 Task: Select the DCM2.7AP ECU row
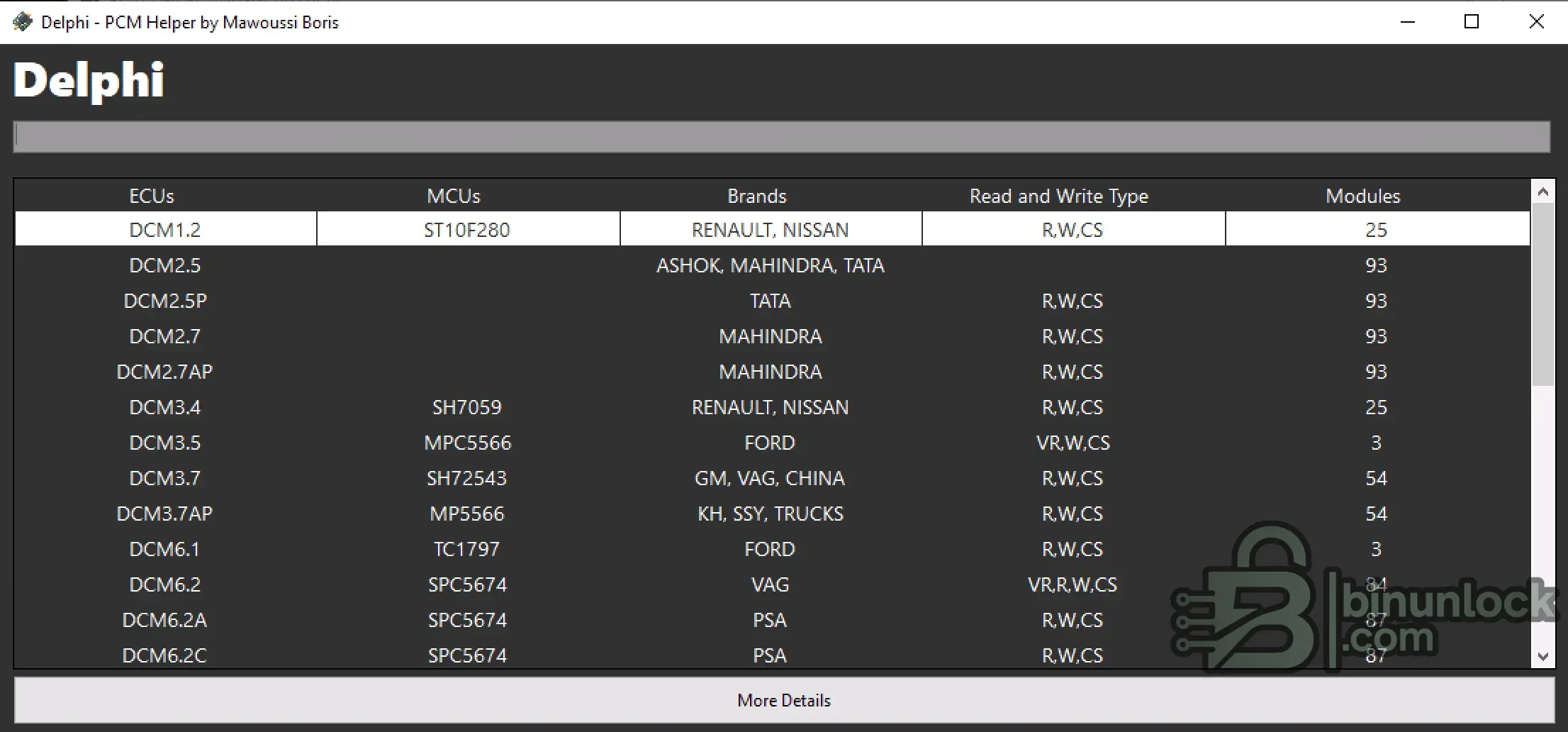click(x=772, y=372)
